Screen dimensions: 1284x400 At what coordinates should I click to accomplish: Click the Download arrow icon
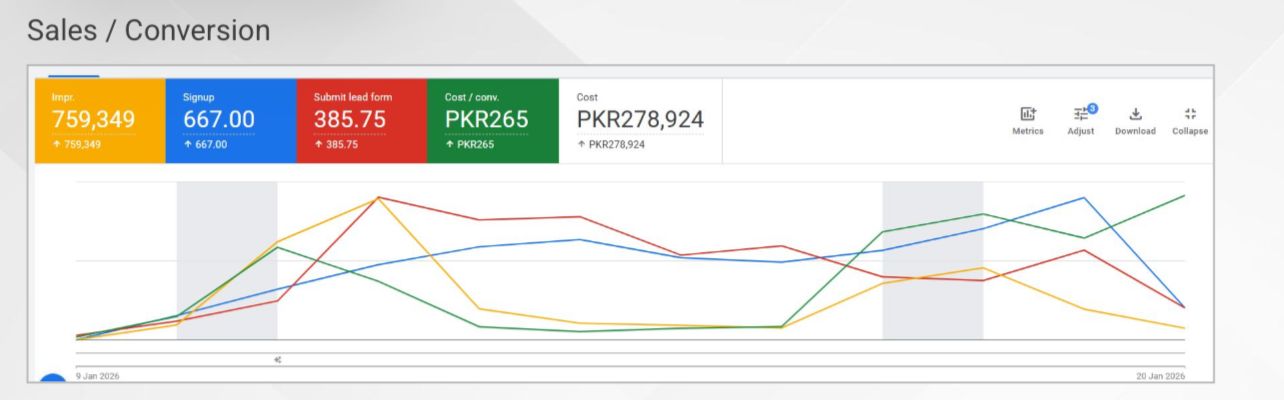(x=1135, y=114)
